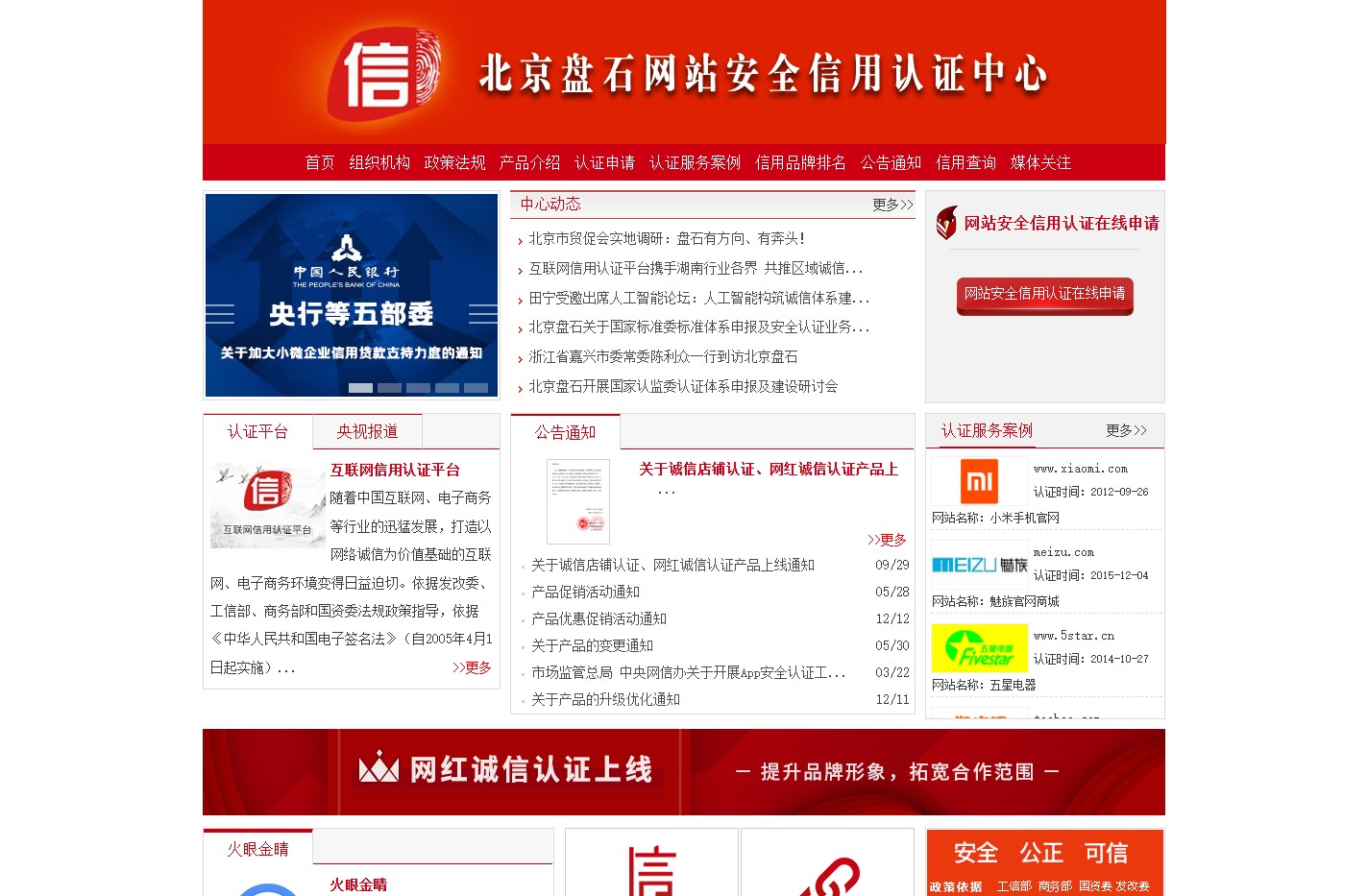
Task: Click the notice document thumbnail image
Action: click(578, 501)
